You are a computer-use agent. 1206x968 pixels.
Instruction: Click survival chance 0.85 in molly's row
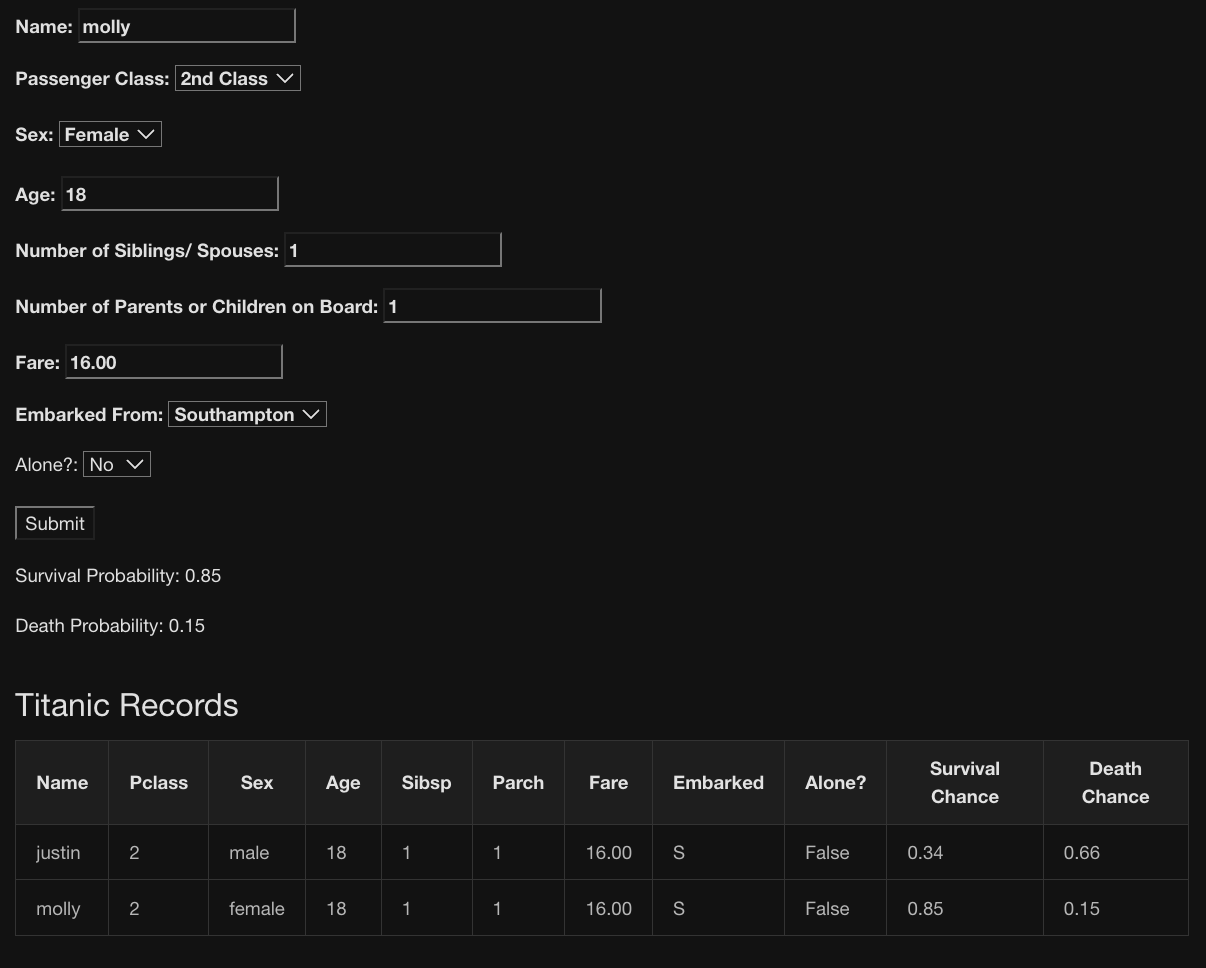coord(965,909)
